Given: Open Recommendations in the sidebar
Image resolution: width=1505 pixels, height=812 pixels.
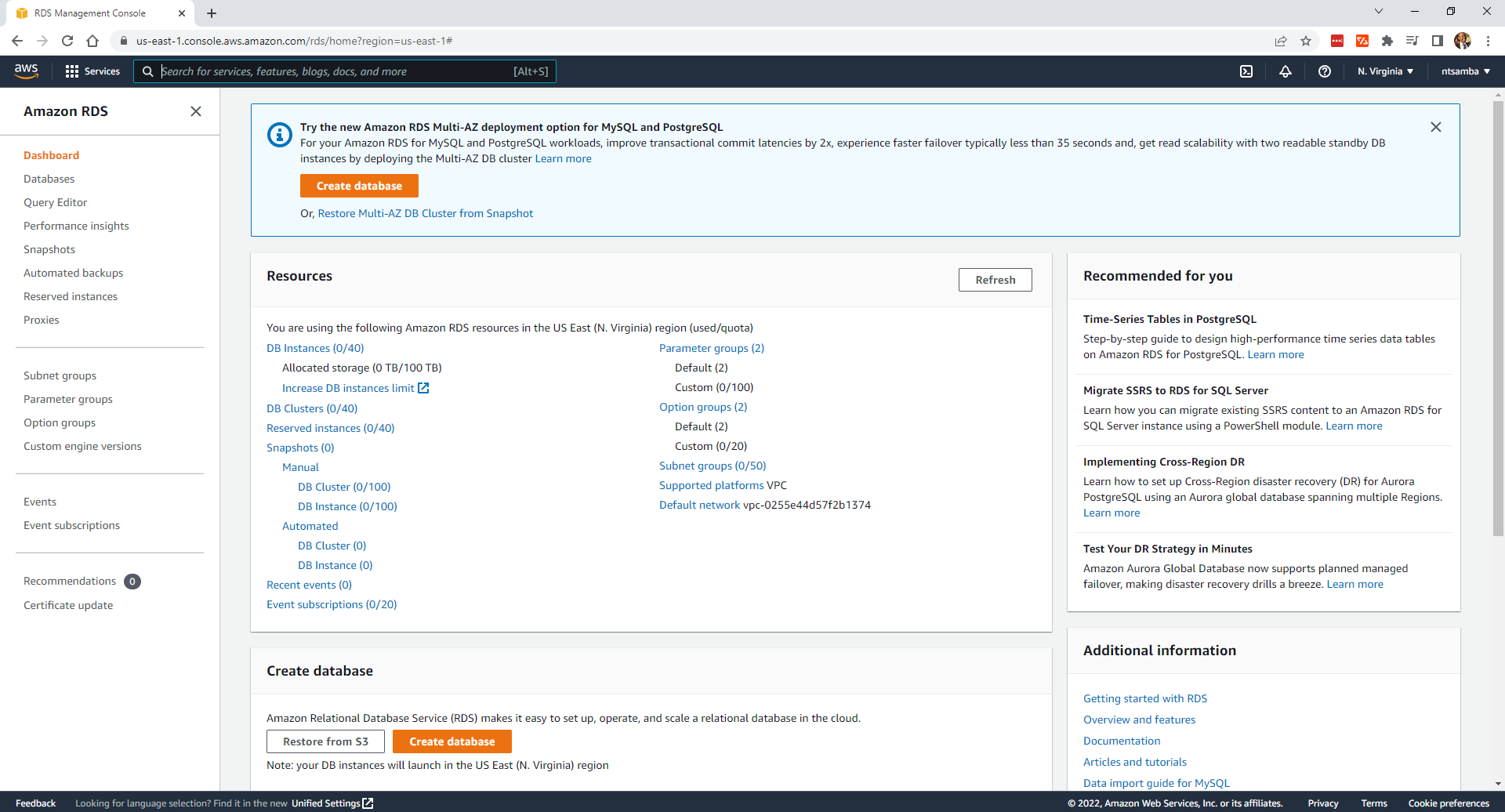Looking at the screenshot, I should pos(70,581).
